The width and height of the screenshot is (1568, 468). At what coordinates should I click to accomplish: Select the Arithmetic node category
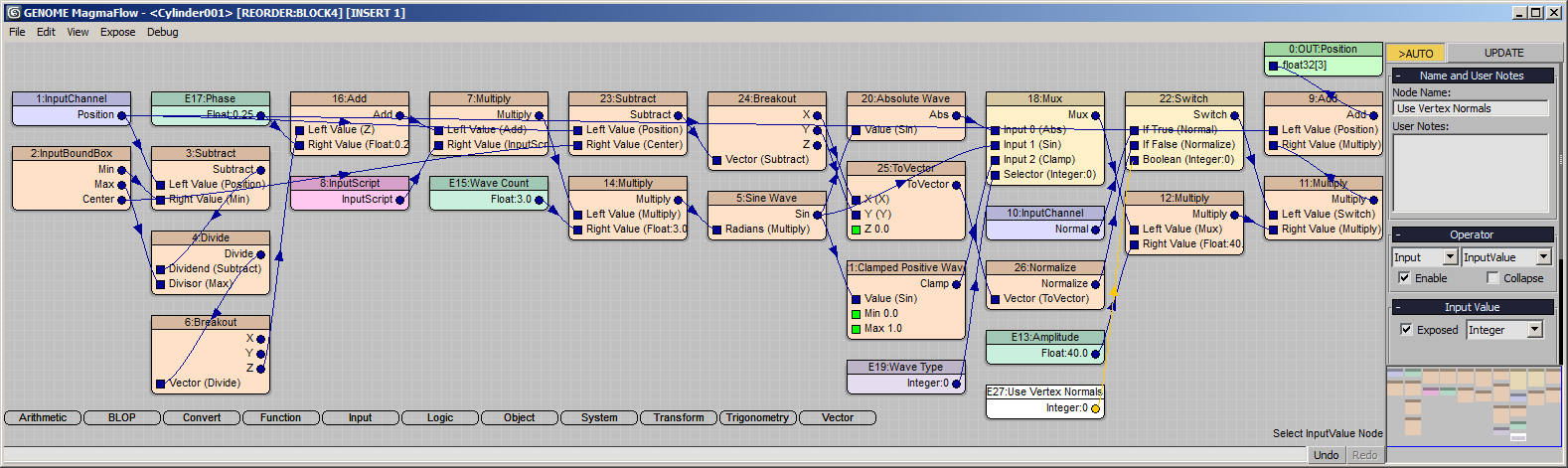pos(43,418)
